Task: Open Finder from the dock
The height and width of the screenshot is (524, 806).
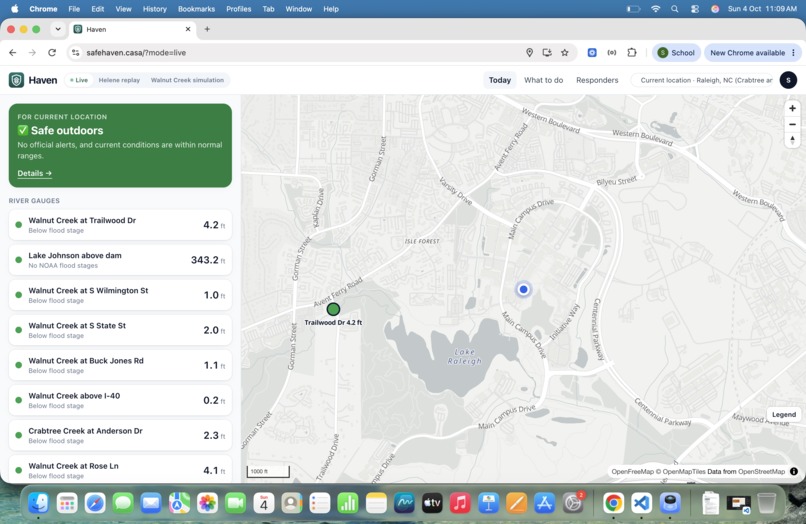Action: 39,503
